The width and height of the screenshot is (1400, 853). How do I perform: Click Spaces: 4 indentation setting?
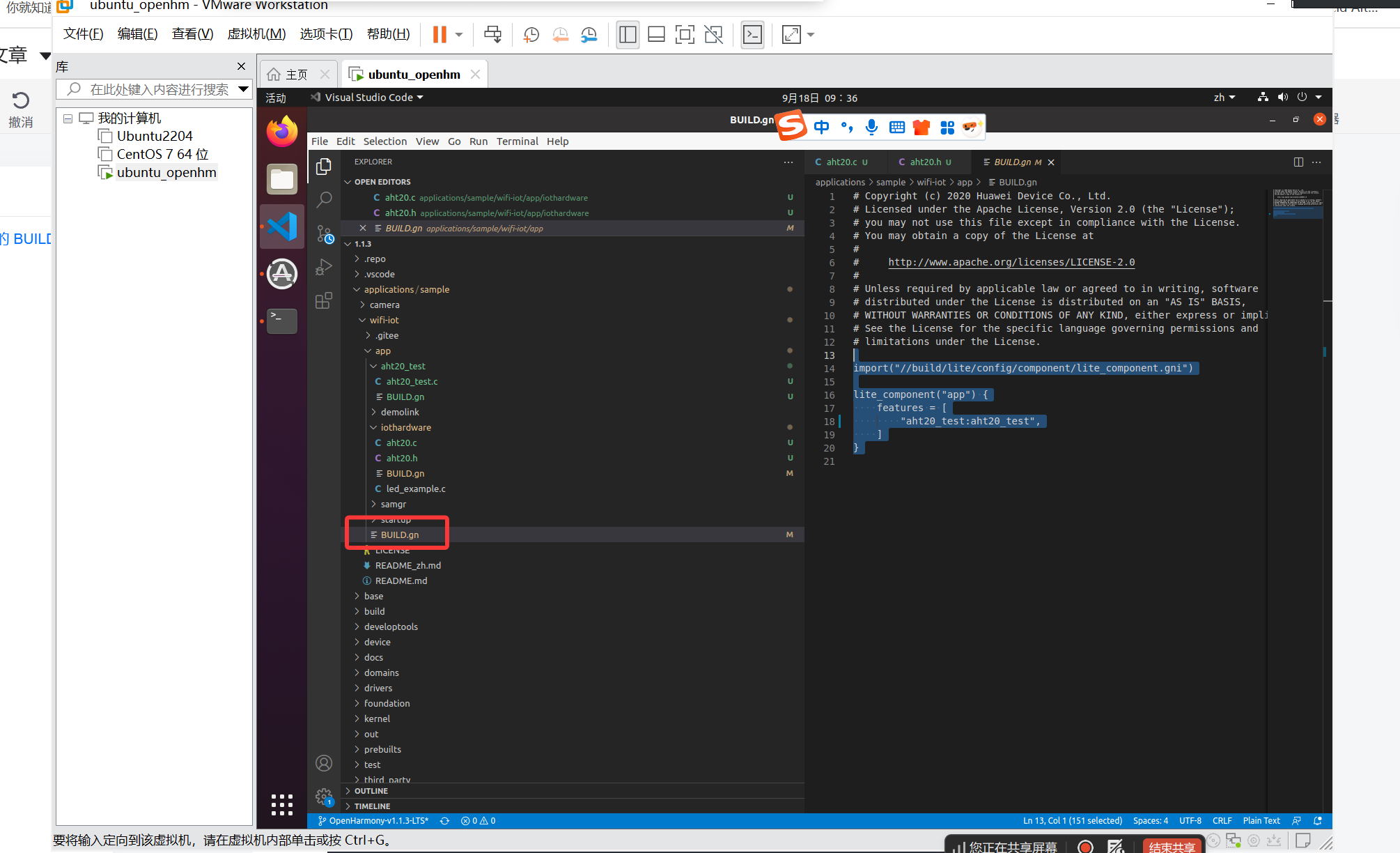point(1151,821)
